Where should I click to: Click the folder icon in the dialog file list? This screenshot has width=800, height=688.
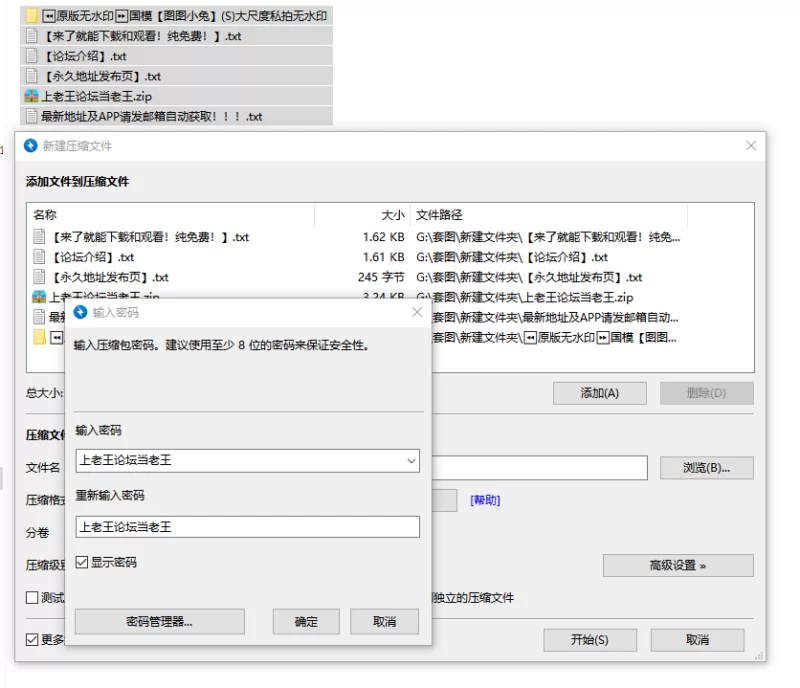(39, 337)
